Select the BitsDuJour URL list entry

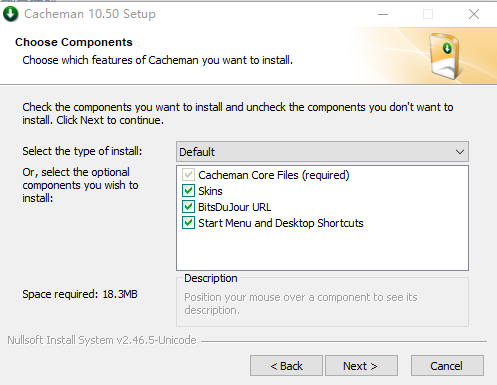(x=234, y=207)
